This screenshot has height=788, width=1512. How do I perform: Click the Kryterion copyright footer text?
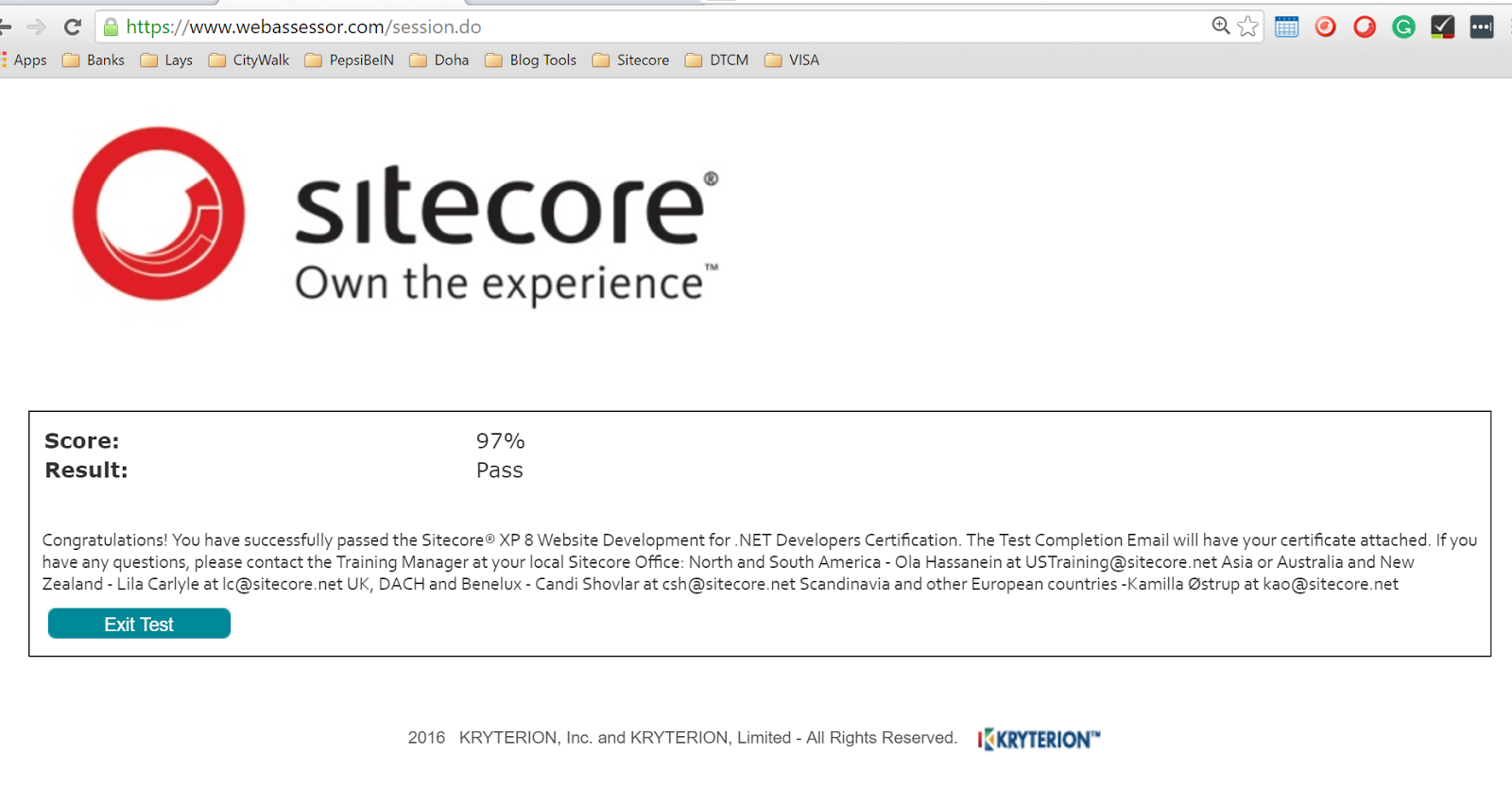pyautogui.click(x=682, y=738)
